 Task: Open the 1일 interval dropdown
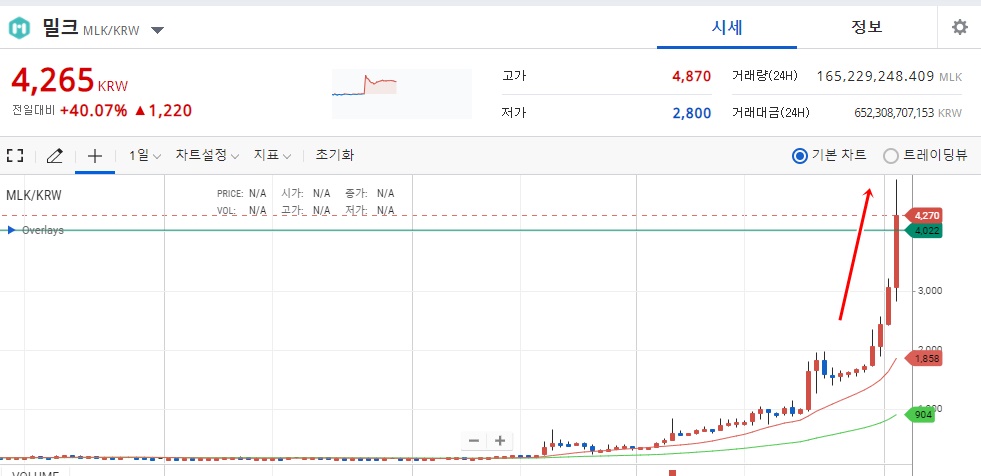click(145, 155)
